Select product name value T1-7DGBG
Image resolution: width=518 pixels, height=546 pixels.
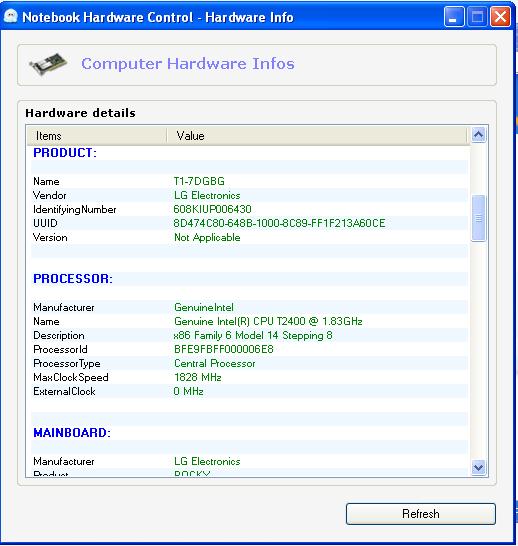[x=199, y=181]
